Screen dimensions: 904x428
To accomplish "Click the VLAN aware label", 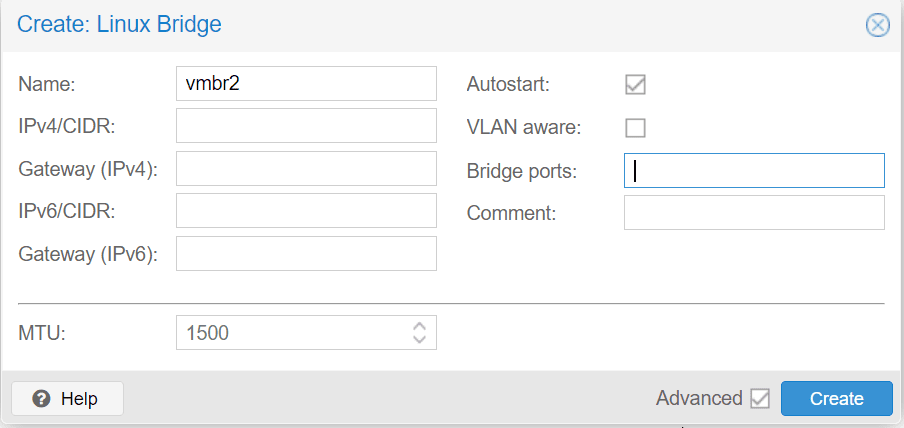I will 523,128.
